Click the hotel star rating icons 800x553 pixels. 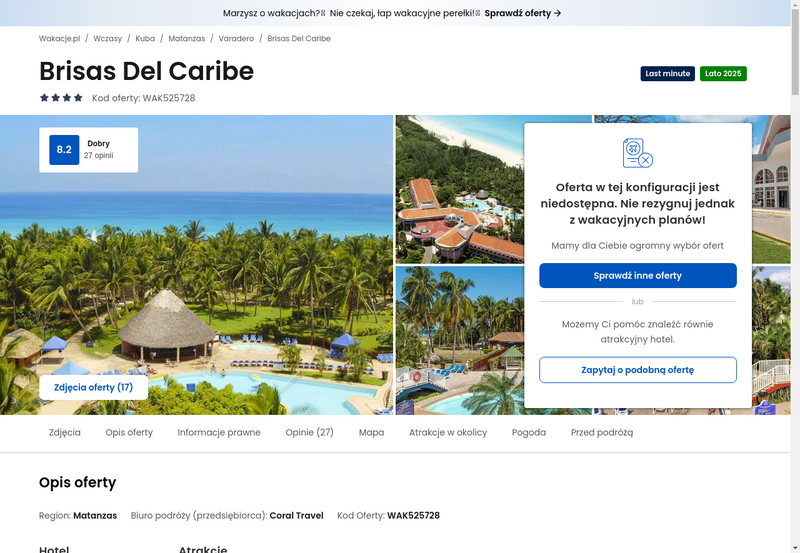coord(61,97)
